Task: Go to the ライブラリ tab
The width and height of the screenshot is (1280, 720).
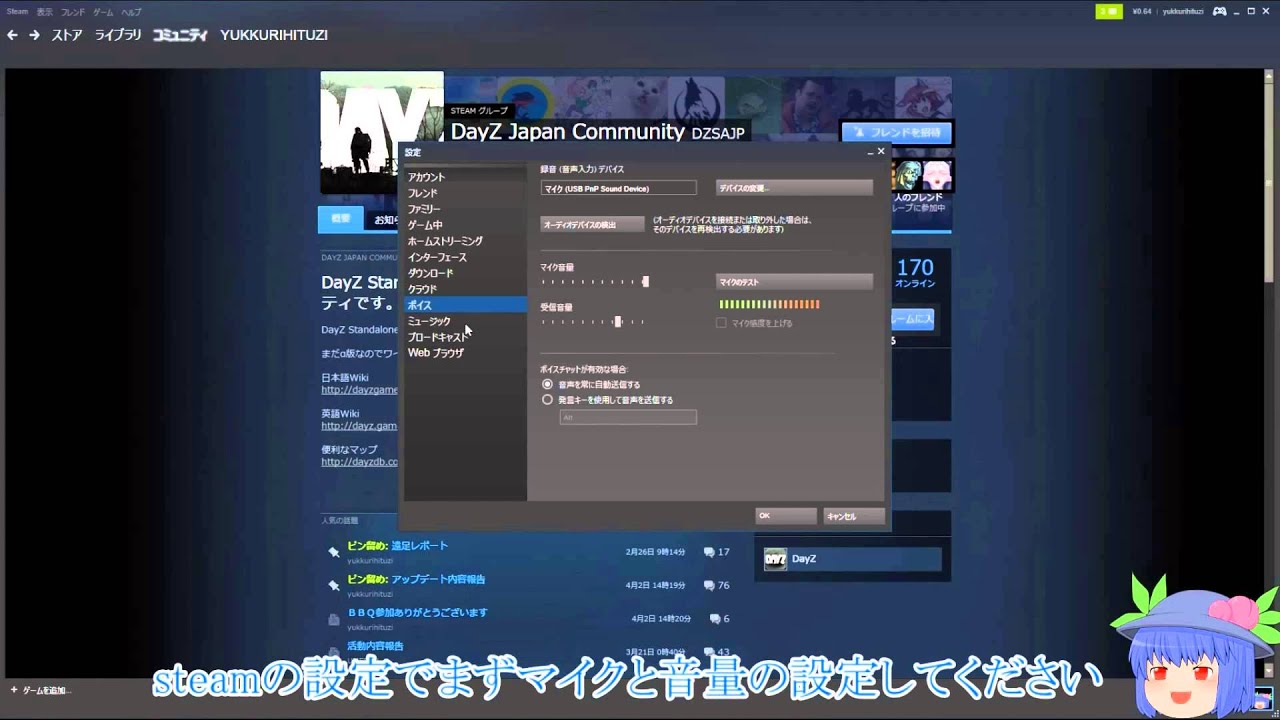Action: point(118,35)
